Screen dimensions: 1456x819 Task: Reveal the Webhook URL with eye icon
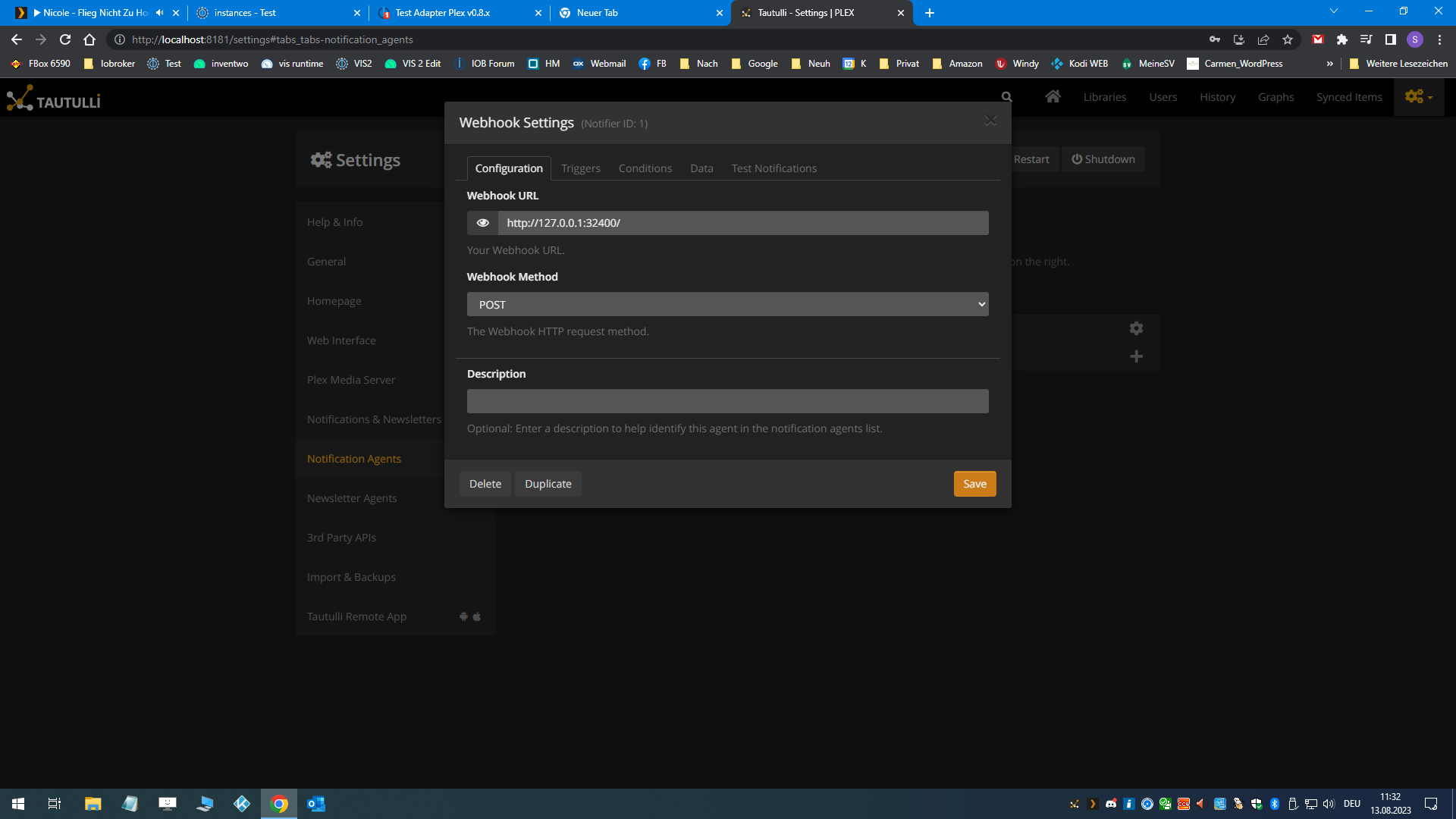pyautogui.click(x=482, y=223)
